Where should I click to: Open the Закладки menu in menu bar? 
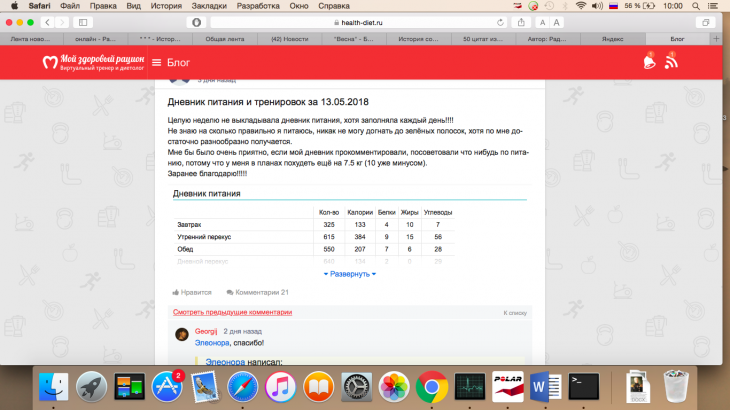[209, 6]
